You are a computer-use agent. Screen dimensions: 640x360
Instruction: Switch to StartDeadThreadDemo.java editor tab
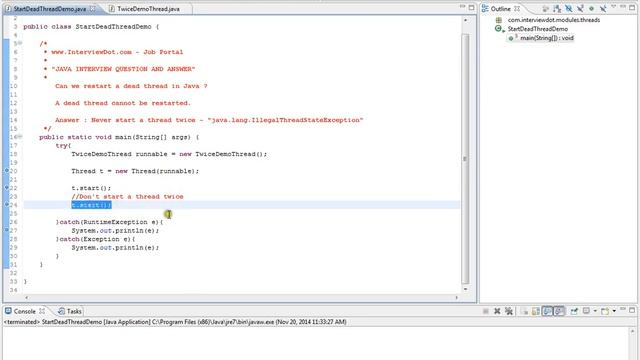[49, 9]
